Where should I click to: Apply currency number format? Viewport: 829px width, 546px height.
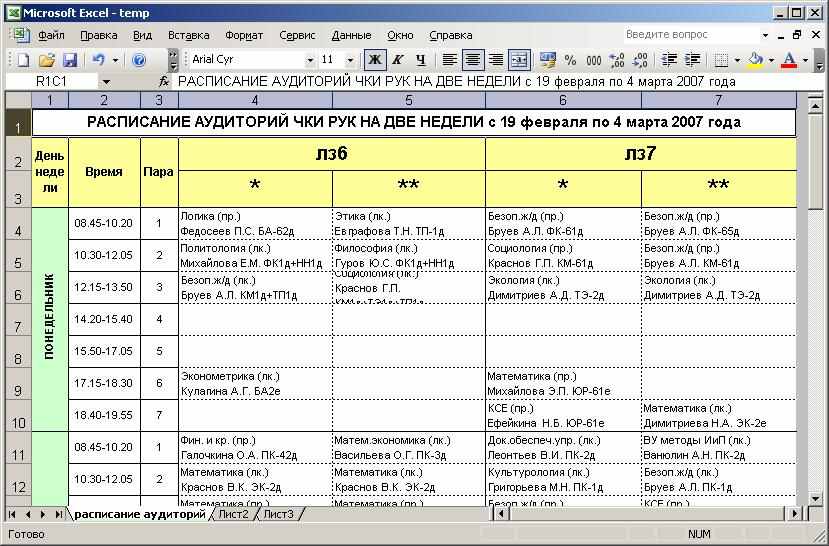(x=547, y=60)
